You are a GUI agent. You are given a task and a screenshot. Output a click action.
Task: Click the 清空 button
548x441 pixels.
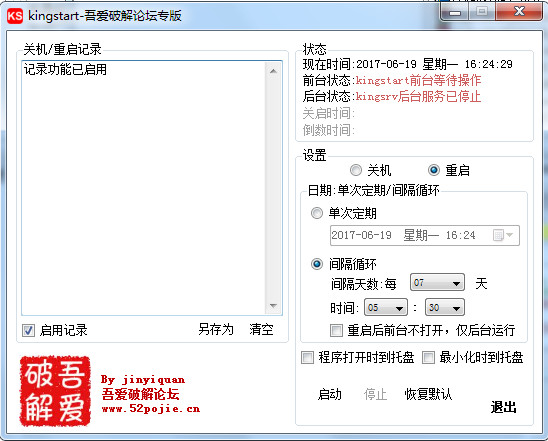[261, 329]
